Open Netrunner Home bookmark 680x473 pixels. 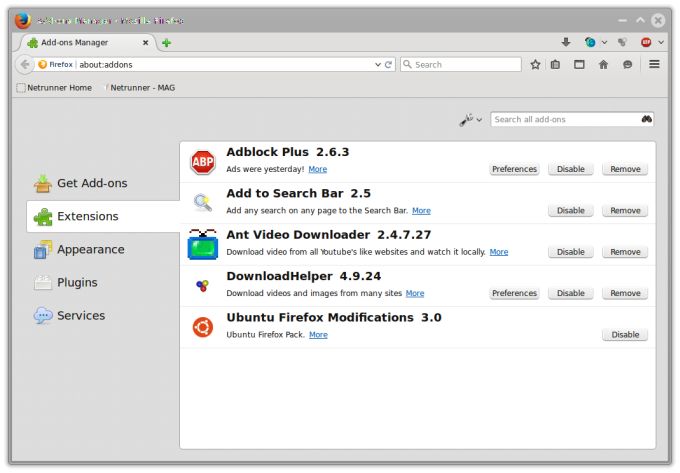point(54,88)
